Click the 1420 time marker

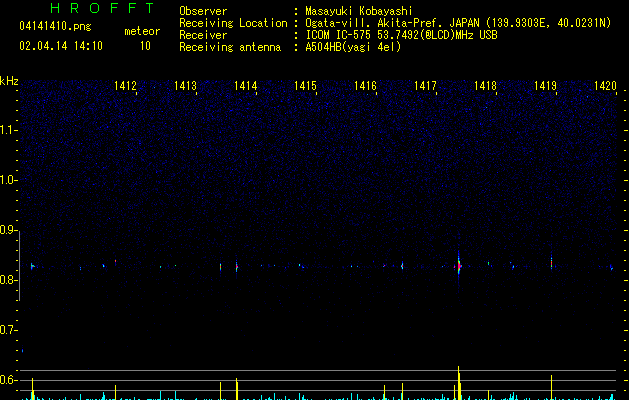coord(605,86)
